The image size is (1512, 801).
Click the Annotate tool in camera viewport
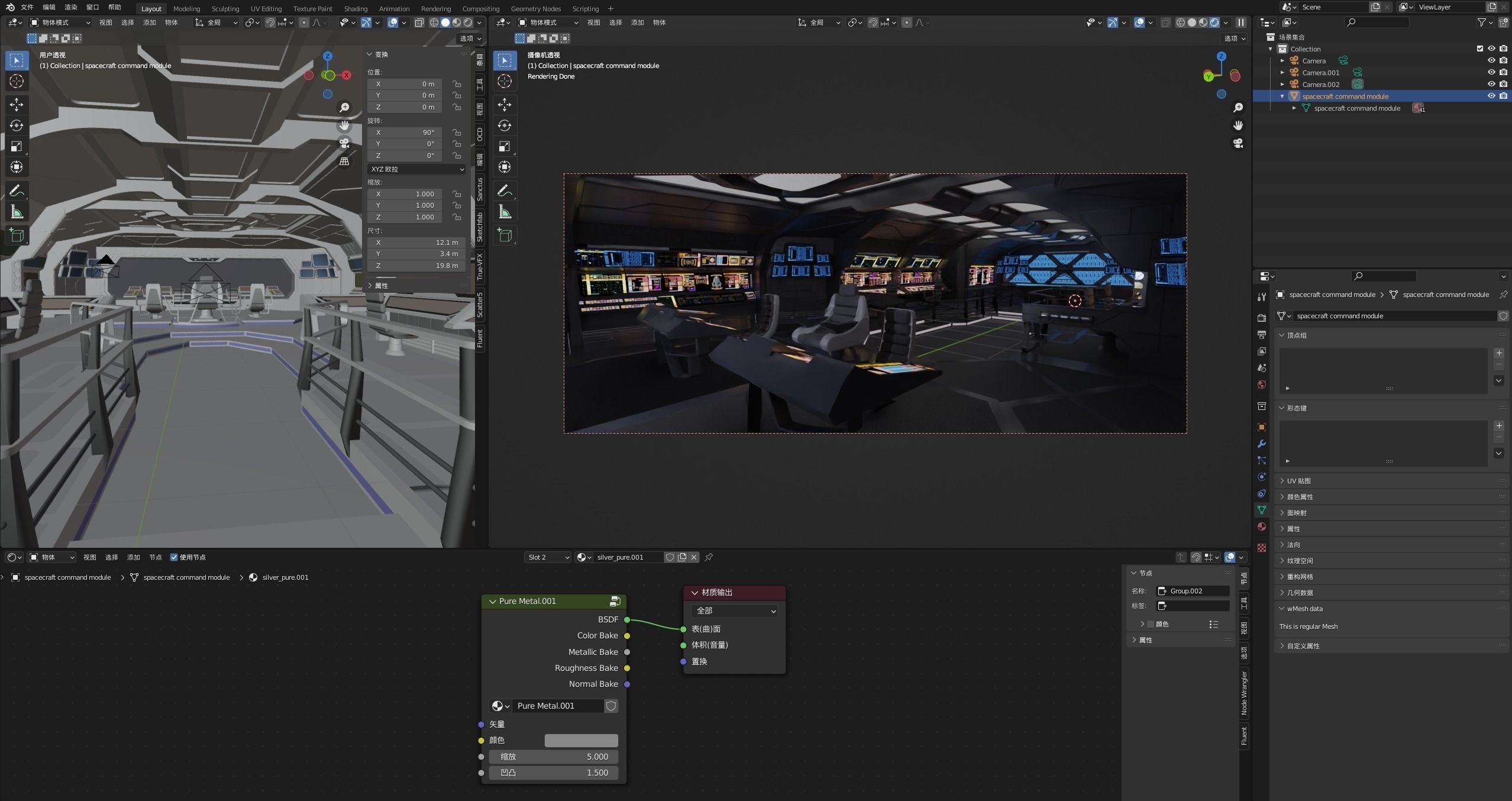click(x=505, y=190)
